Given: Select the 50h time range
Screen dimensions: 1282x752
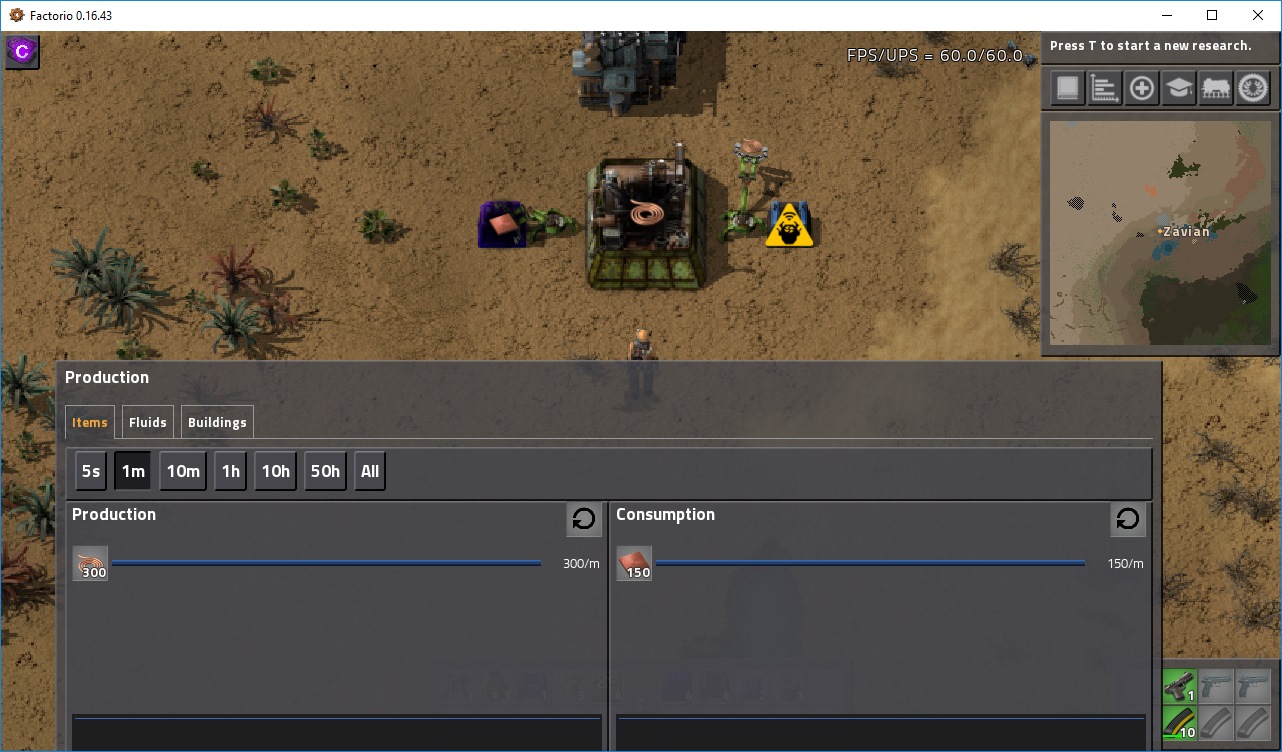Looking at the screenshot, I should click(325, 471).
